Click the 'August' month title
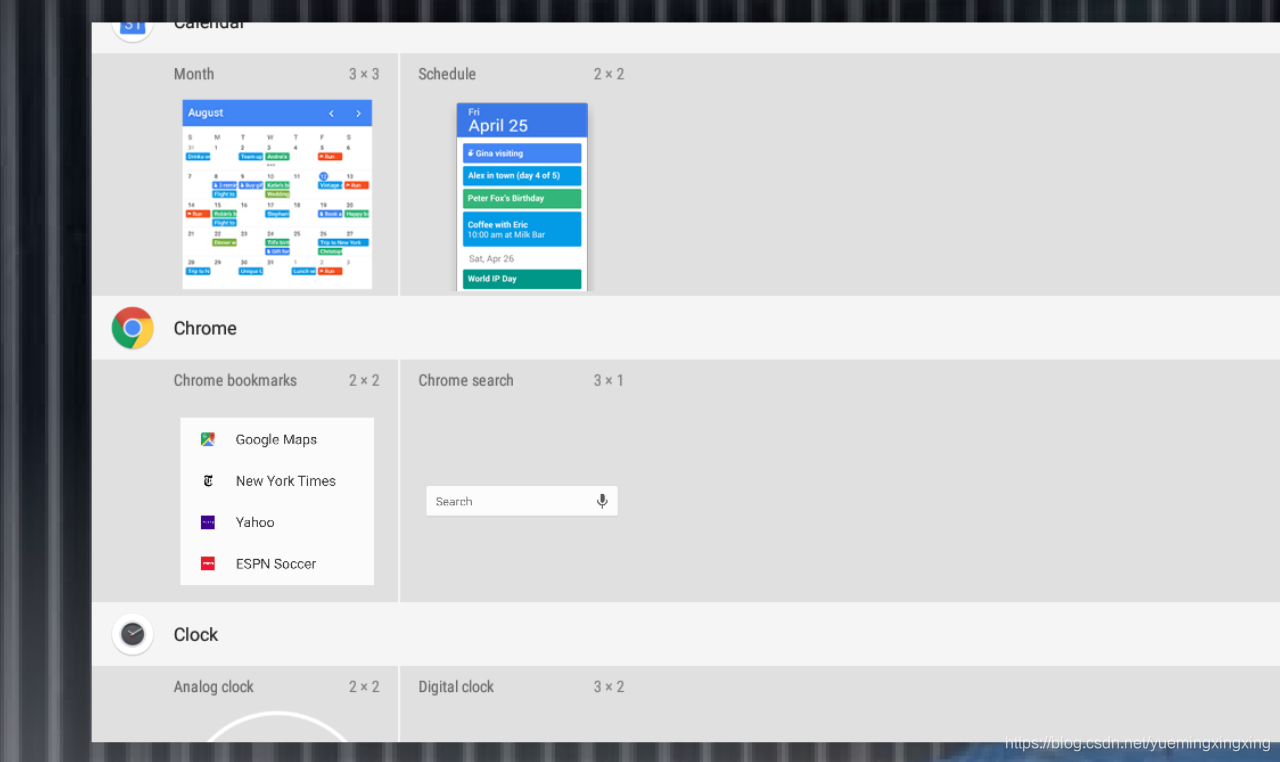 click(x=206, y=113)
